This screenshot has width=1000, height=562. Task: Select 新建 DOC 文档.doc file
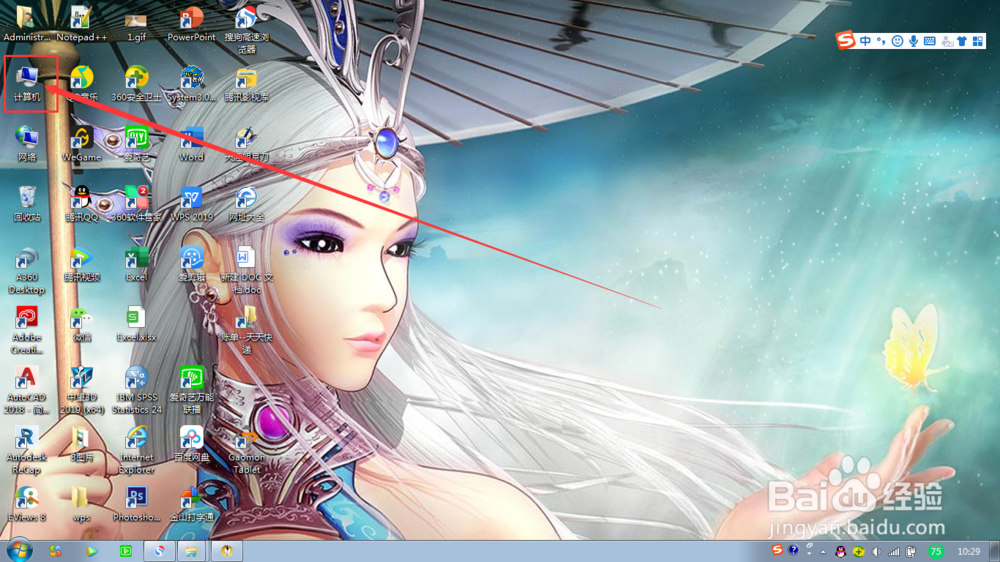246,270
